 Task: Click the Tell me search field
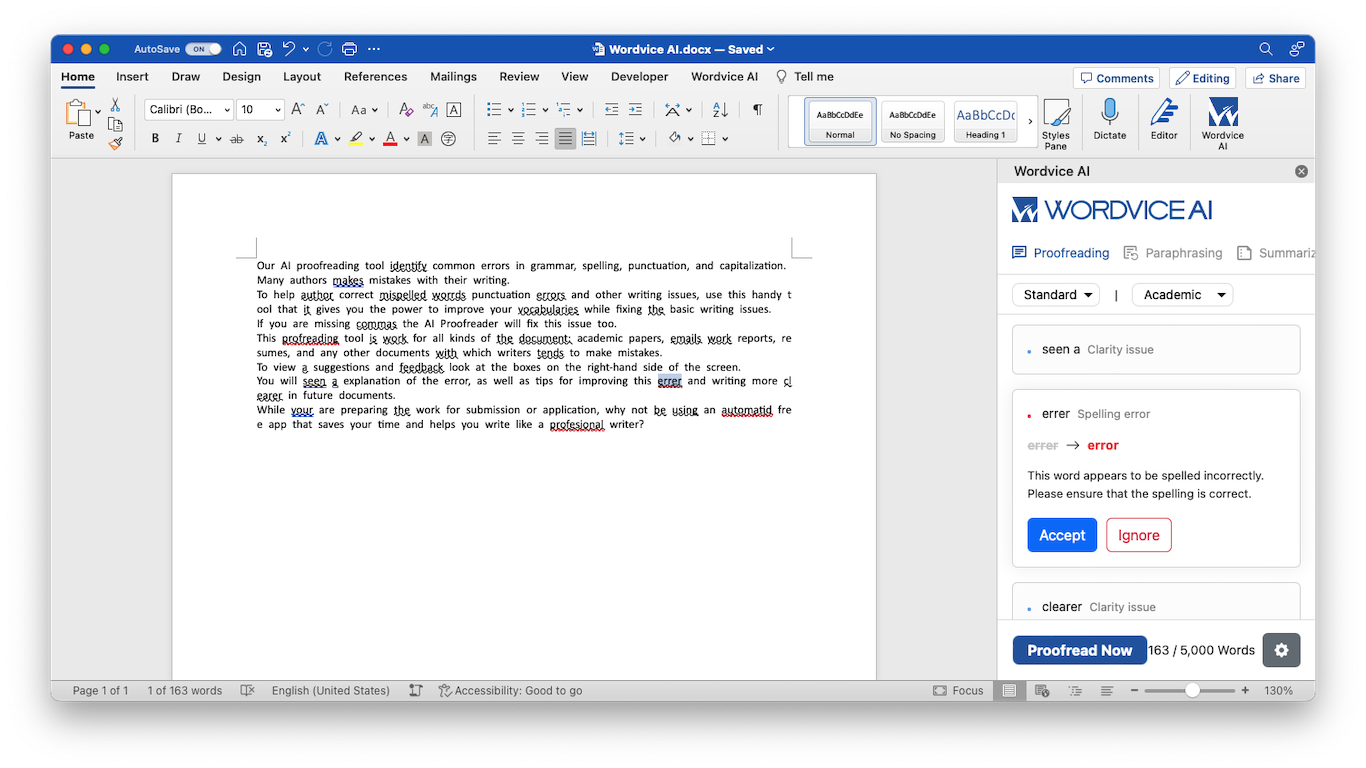[x=805, y=77]
